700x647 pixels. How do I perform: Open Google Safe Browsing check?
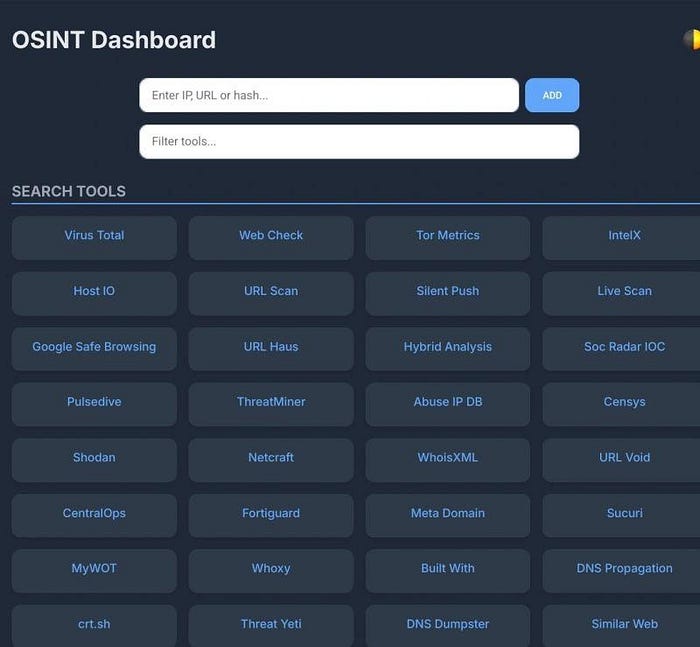coord(94,349)
